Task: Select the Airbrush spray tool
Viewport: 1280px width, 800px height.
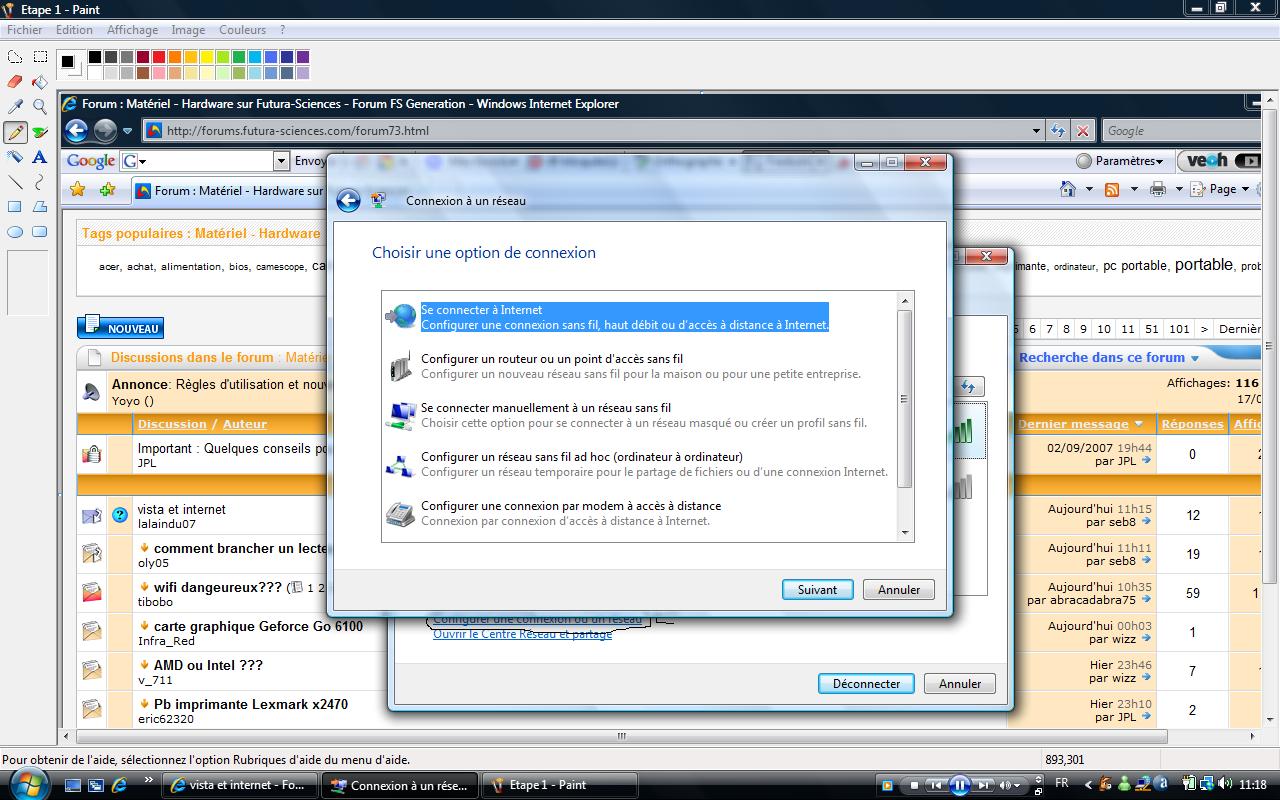Action: (x=15, y=157)
